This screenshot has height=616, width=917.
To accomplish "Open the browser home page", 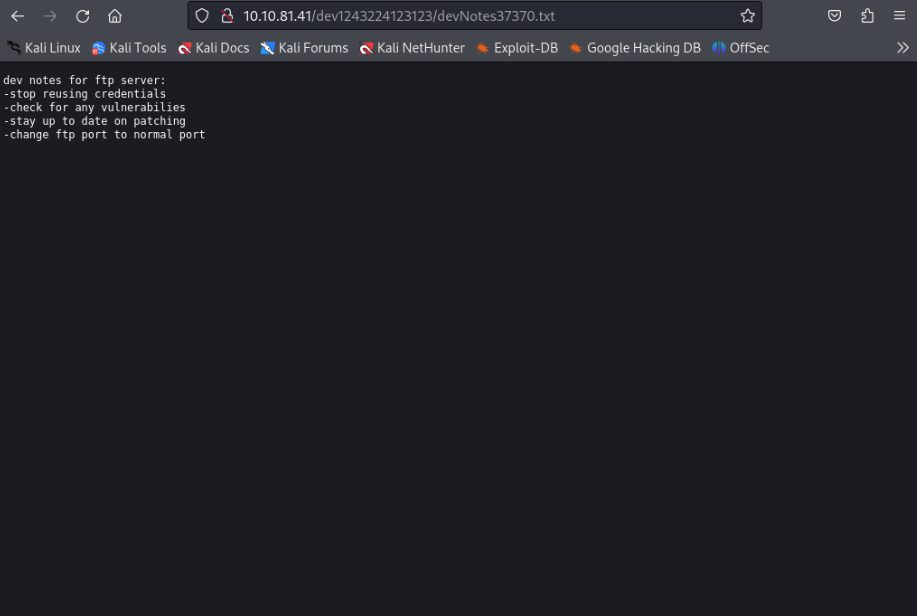I will pyautogui.click(x=115, y=16).
